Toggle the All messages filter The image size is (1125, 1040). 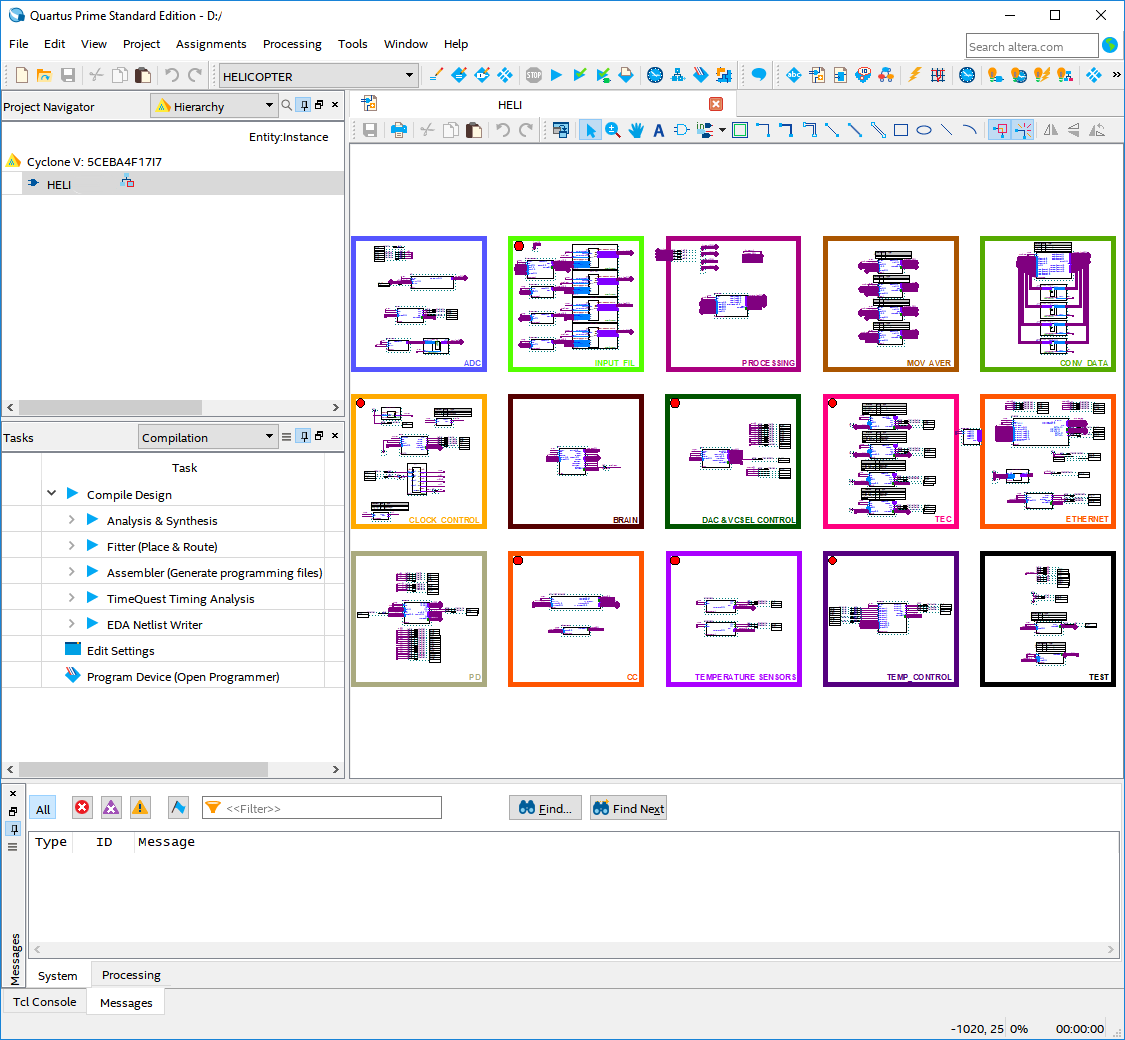[x=43, y=808]
